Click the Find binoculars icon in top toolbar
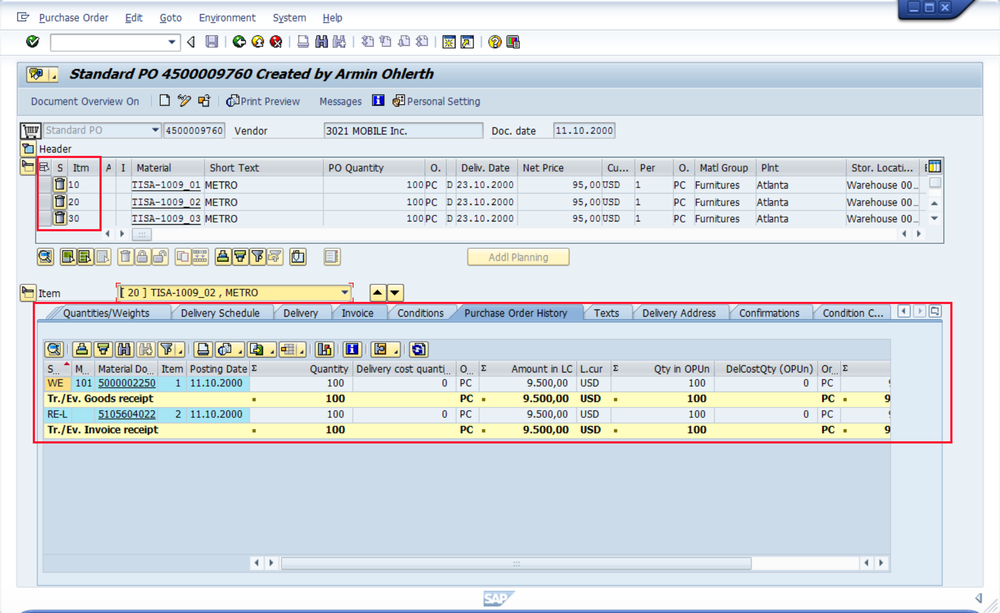The height and width of the screenshot is (613, 1000). point(321,41)
